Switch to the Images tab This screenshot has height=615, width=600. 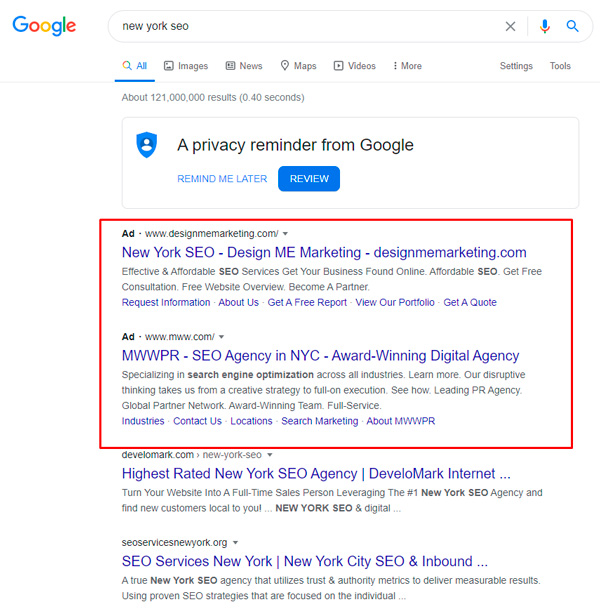[185, 66]
